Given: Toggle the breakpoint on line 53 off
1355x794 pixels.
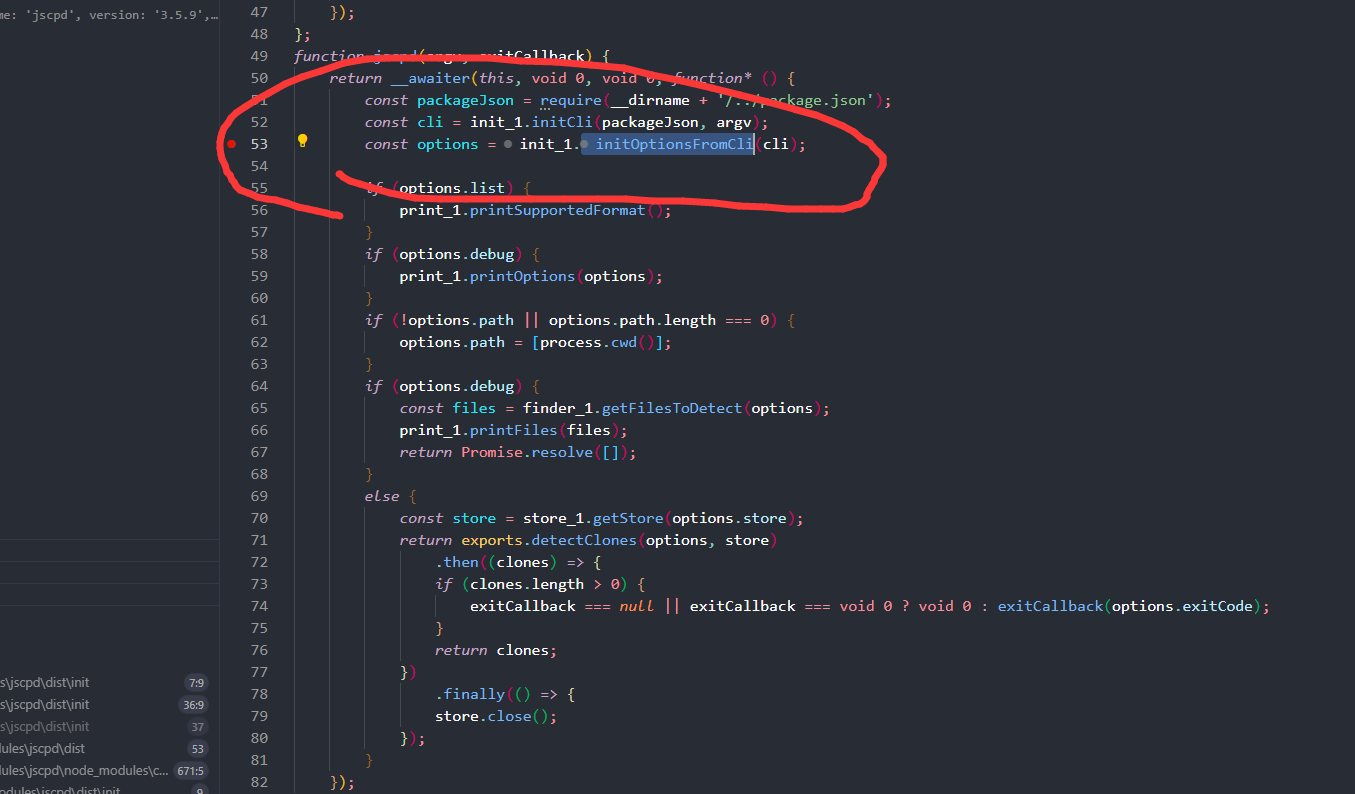Looking at the screenshot, I should click(x=231, y=143).
